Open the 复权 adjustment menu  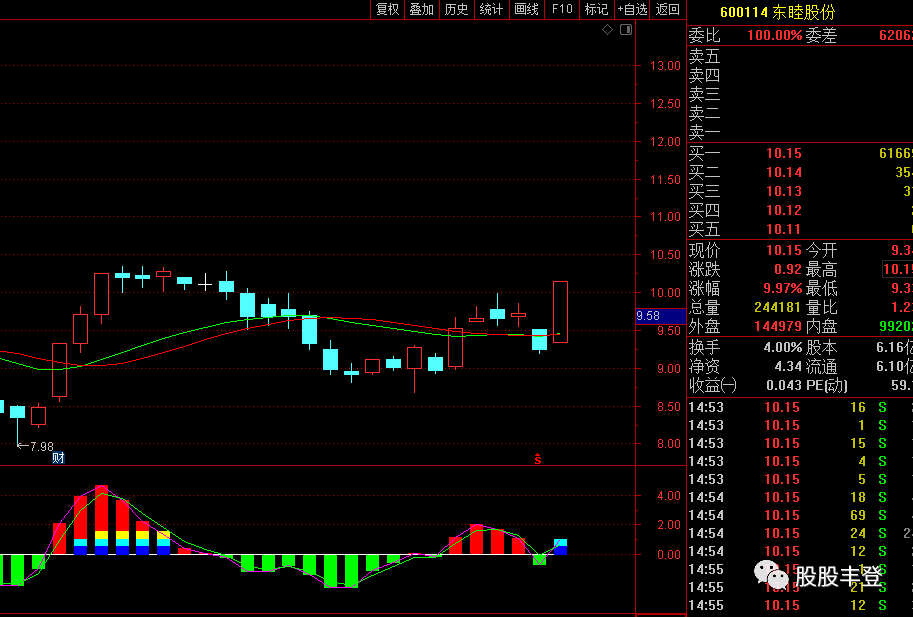387,9
